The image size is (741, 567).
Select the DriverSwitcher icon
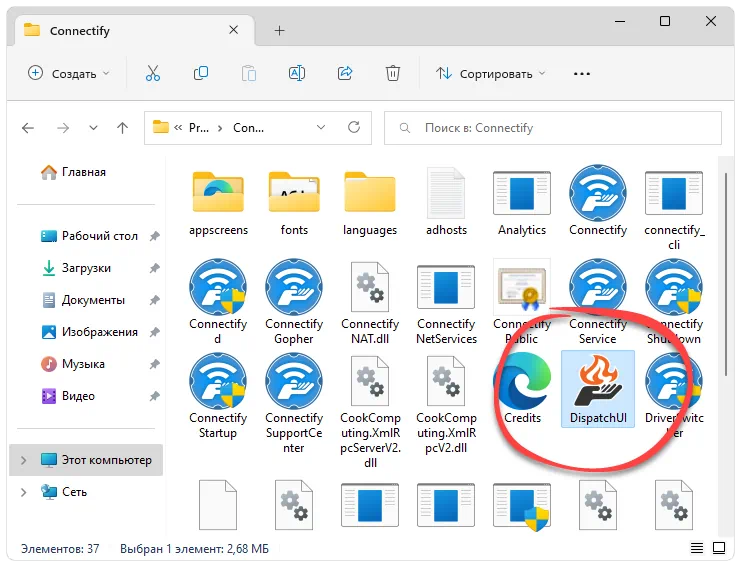674,396
